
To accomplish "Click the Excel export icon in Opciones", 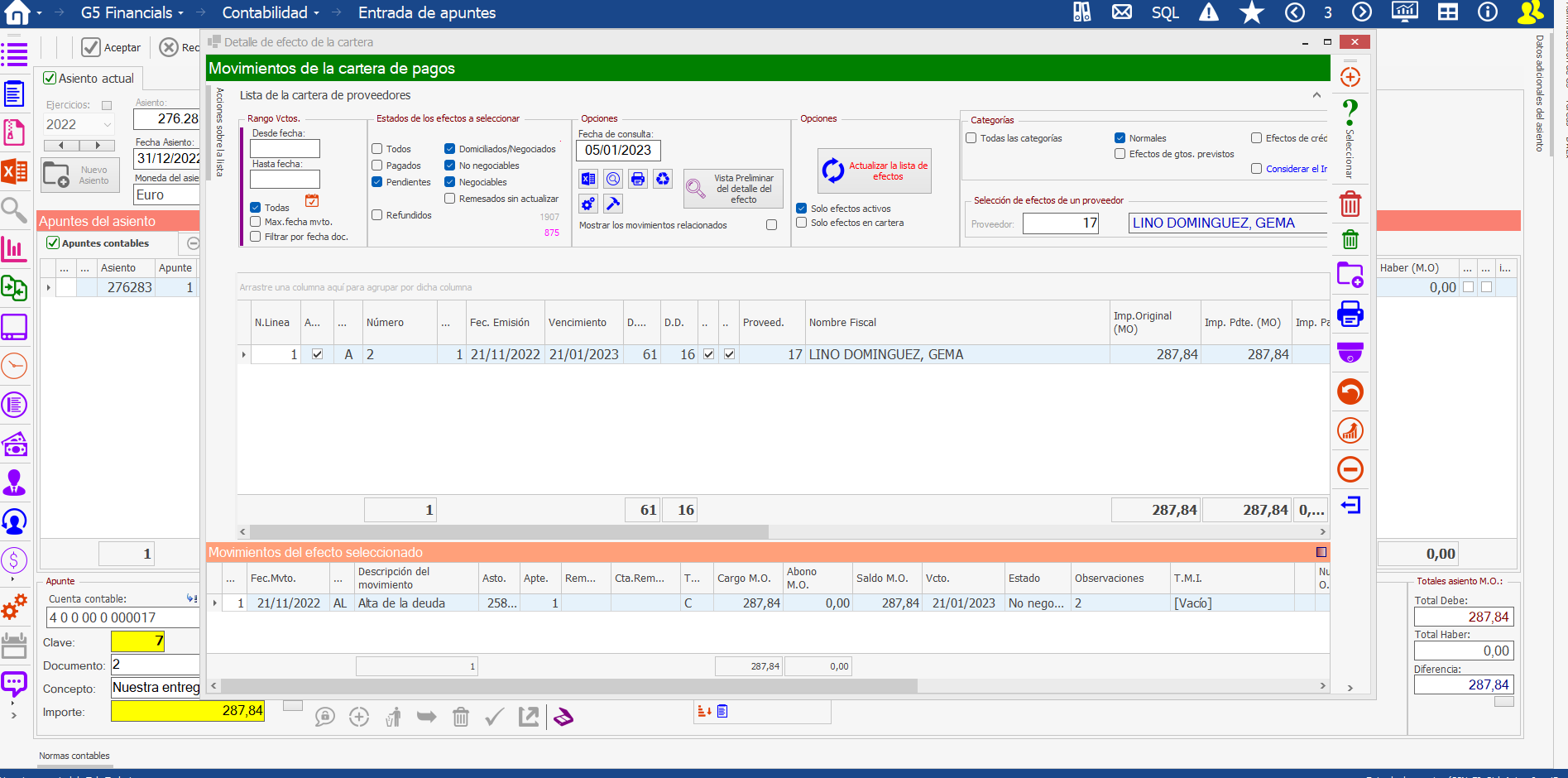I will coord(588,179).
